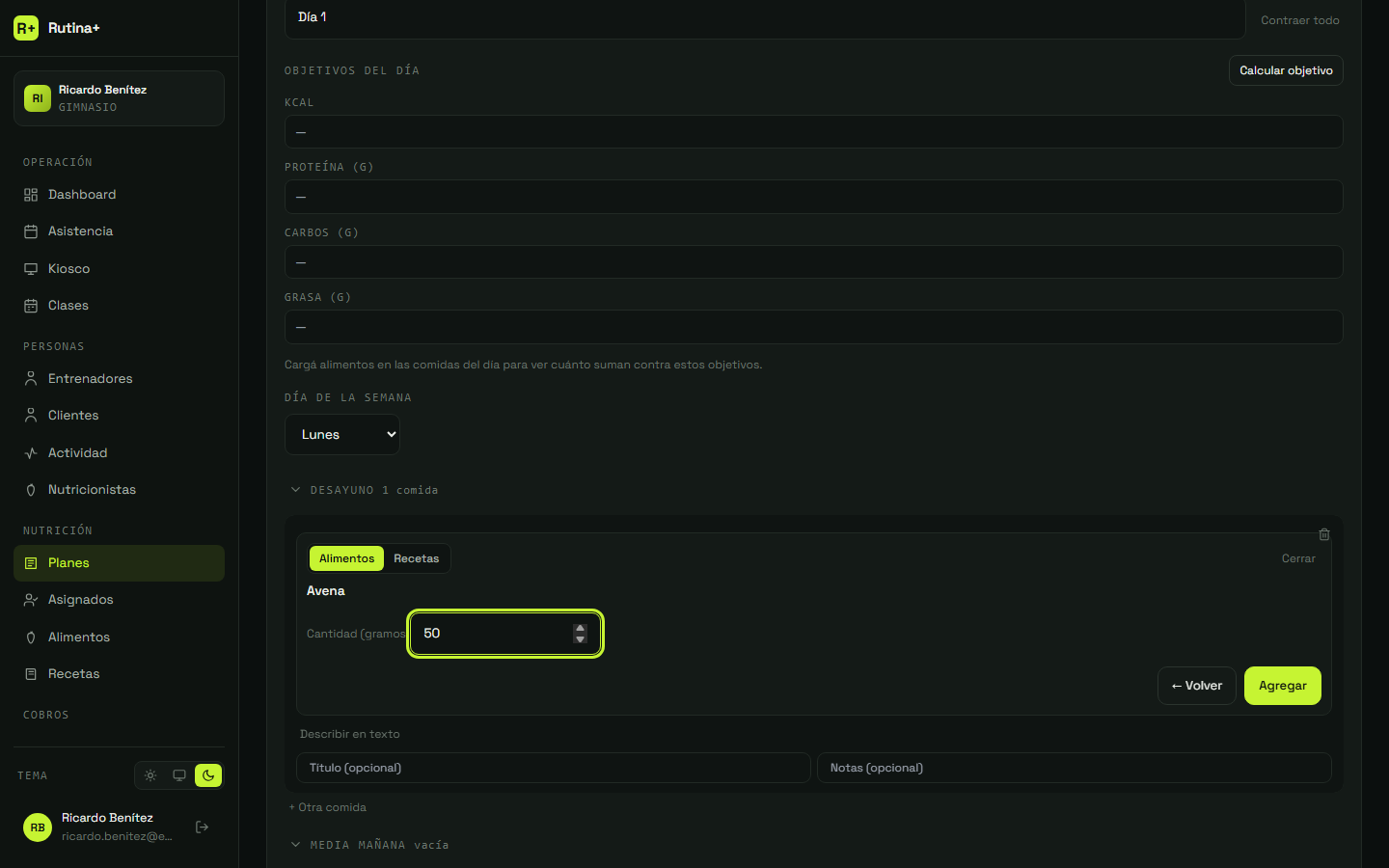Switch to the Recetas tab
1389x868 pixels.
click(x=416, y=558)
